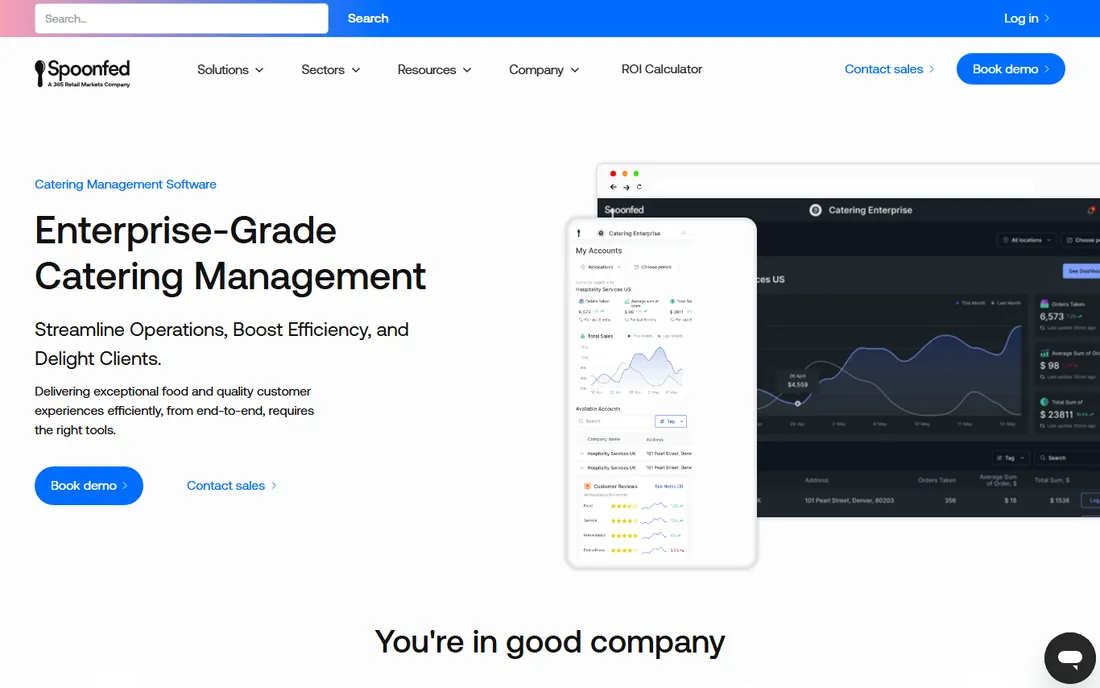This screenshot has height=688, width=1100.
Task: Expand the Resources menu
Action: point(434,69)
